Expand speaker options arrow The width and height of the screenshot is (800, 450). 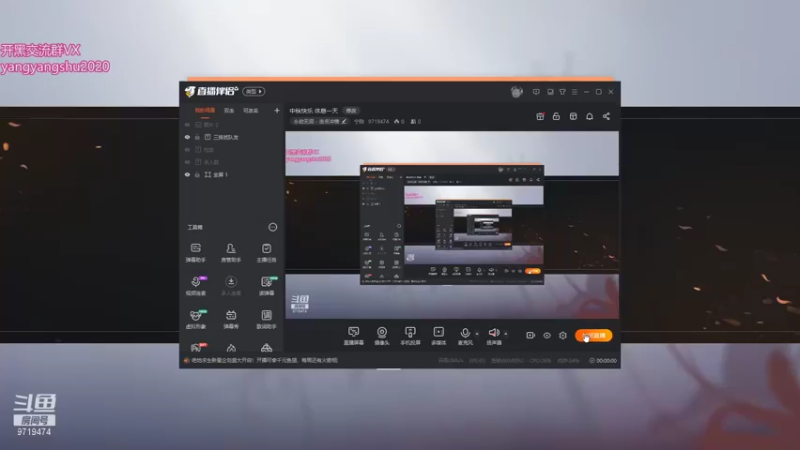coord(506,334)
